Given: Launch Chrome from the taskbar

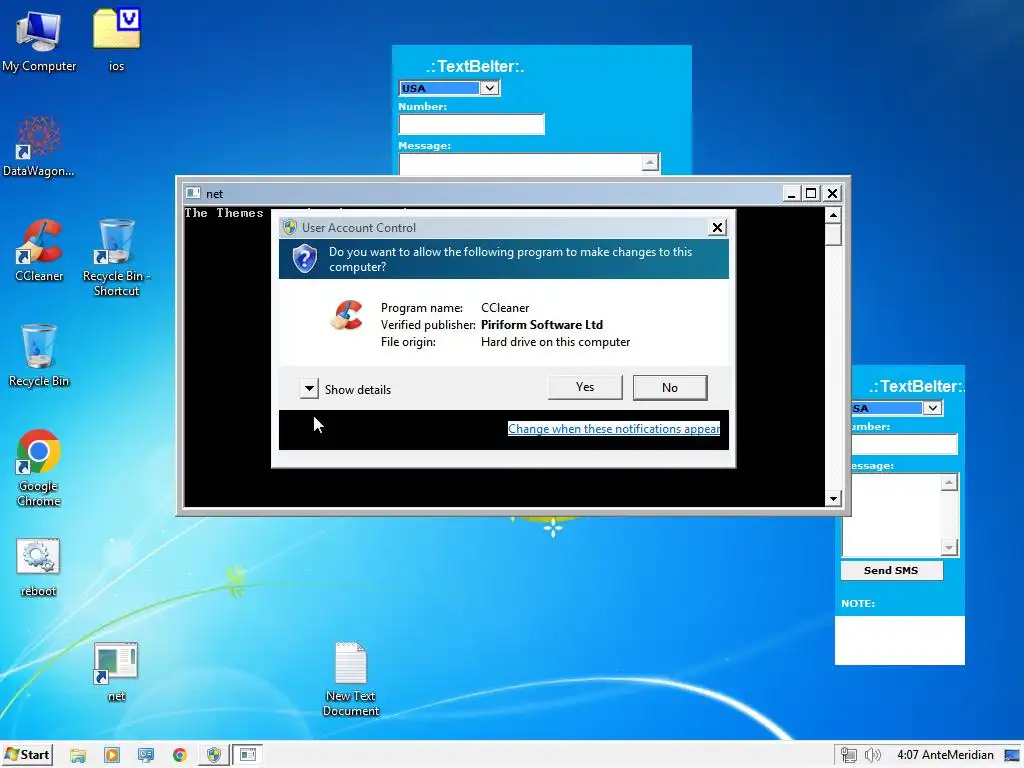Looking at the screenshot, I should (180, 756).
